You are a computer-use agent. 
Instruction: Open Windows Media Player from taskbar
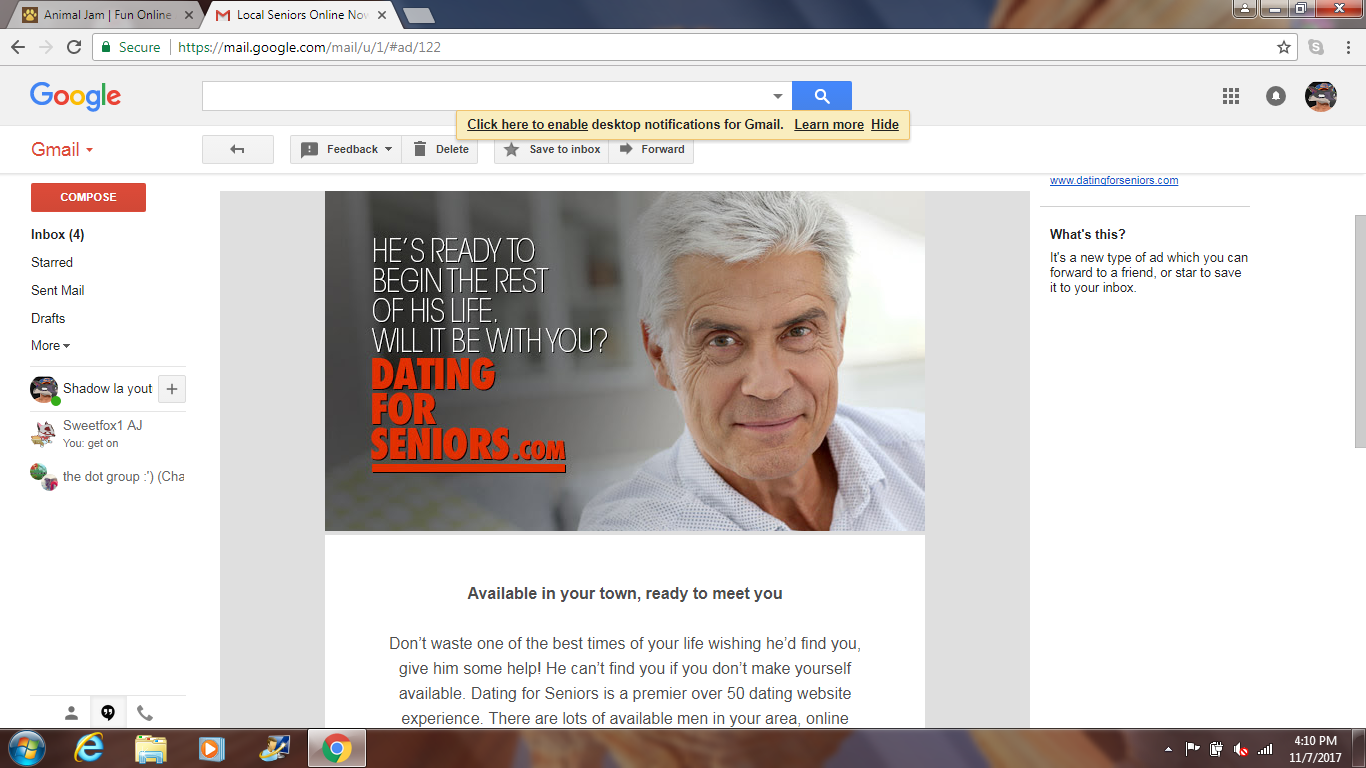point(211,748)
